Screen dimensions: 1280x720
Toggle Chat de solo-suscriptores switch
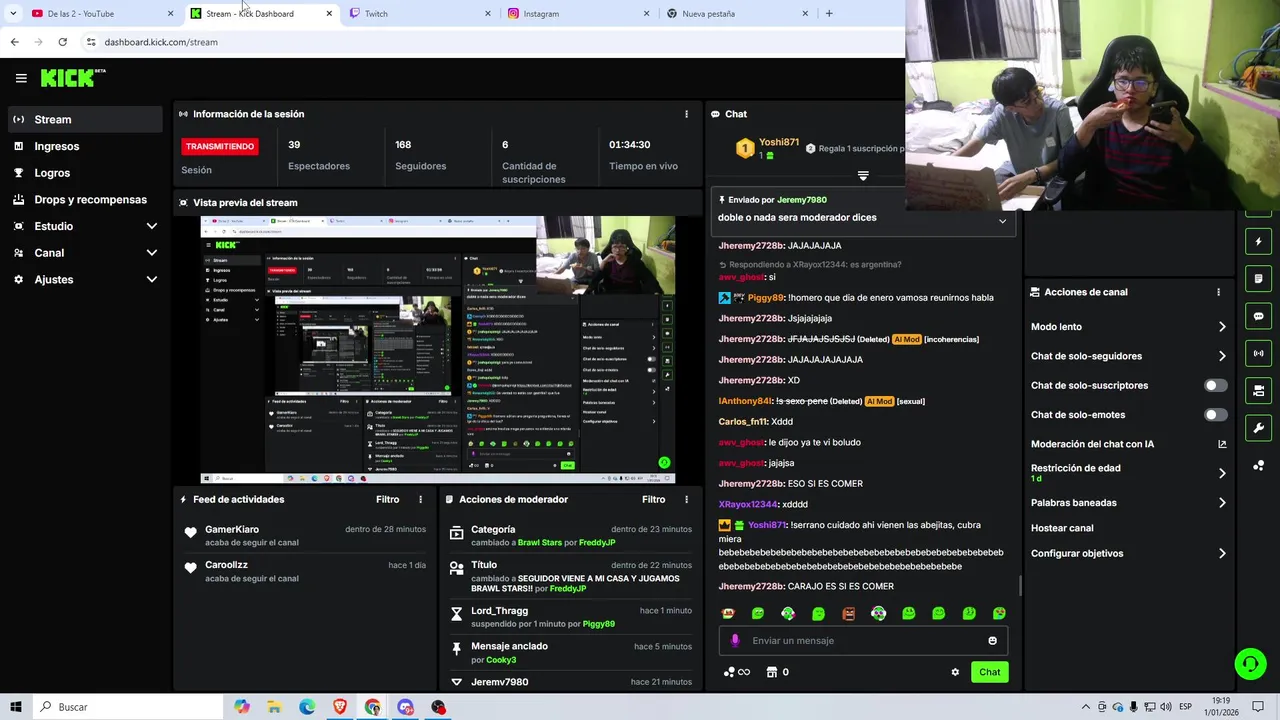1215,385
